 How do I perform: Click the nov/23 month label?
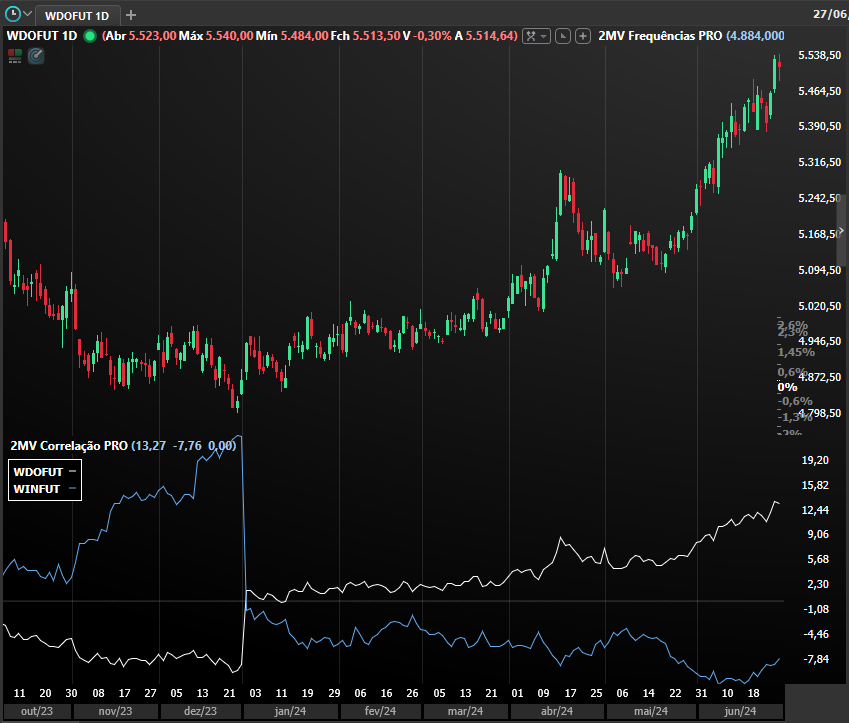pos(115,711)
